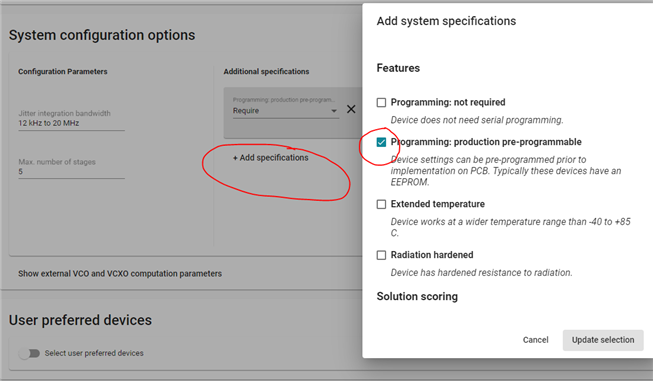The width and height of the screenshot is (653, 381).
Task: Click 'Solution scoring' section heading
Action: 417,296
